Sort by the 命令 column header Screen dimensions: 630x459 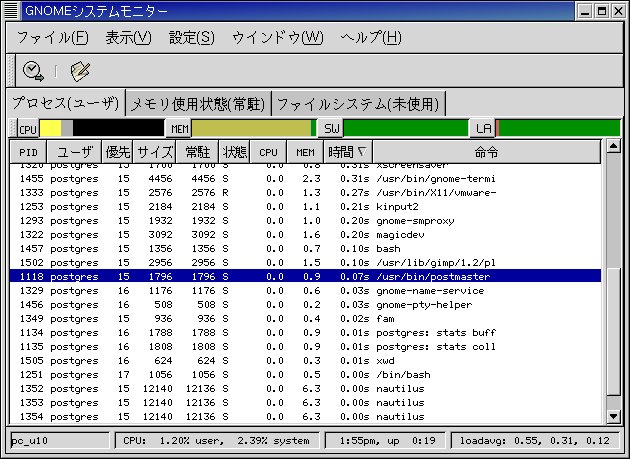(487, 152)
